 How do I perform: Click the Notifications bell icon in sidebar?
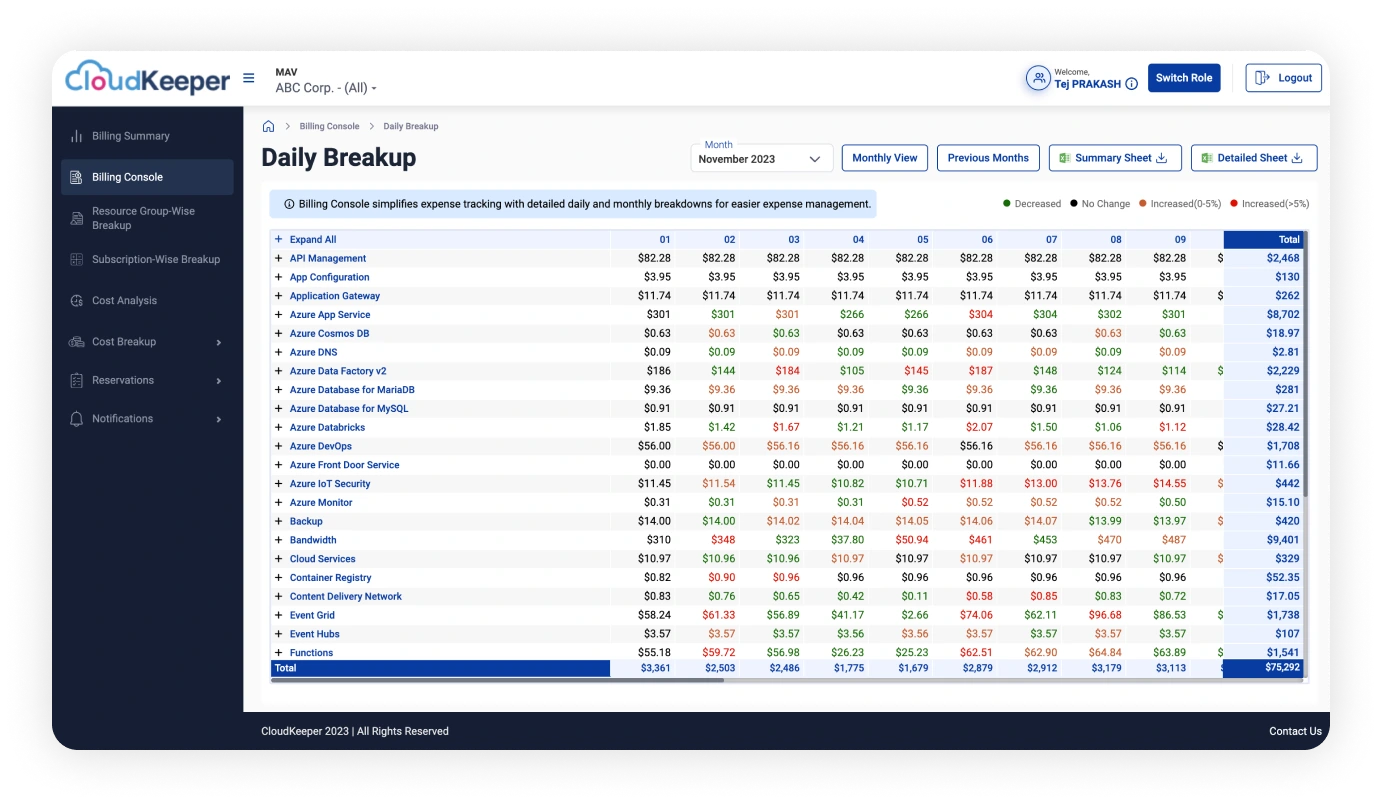click(76, 419)
